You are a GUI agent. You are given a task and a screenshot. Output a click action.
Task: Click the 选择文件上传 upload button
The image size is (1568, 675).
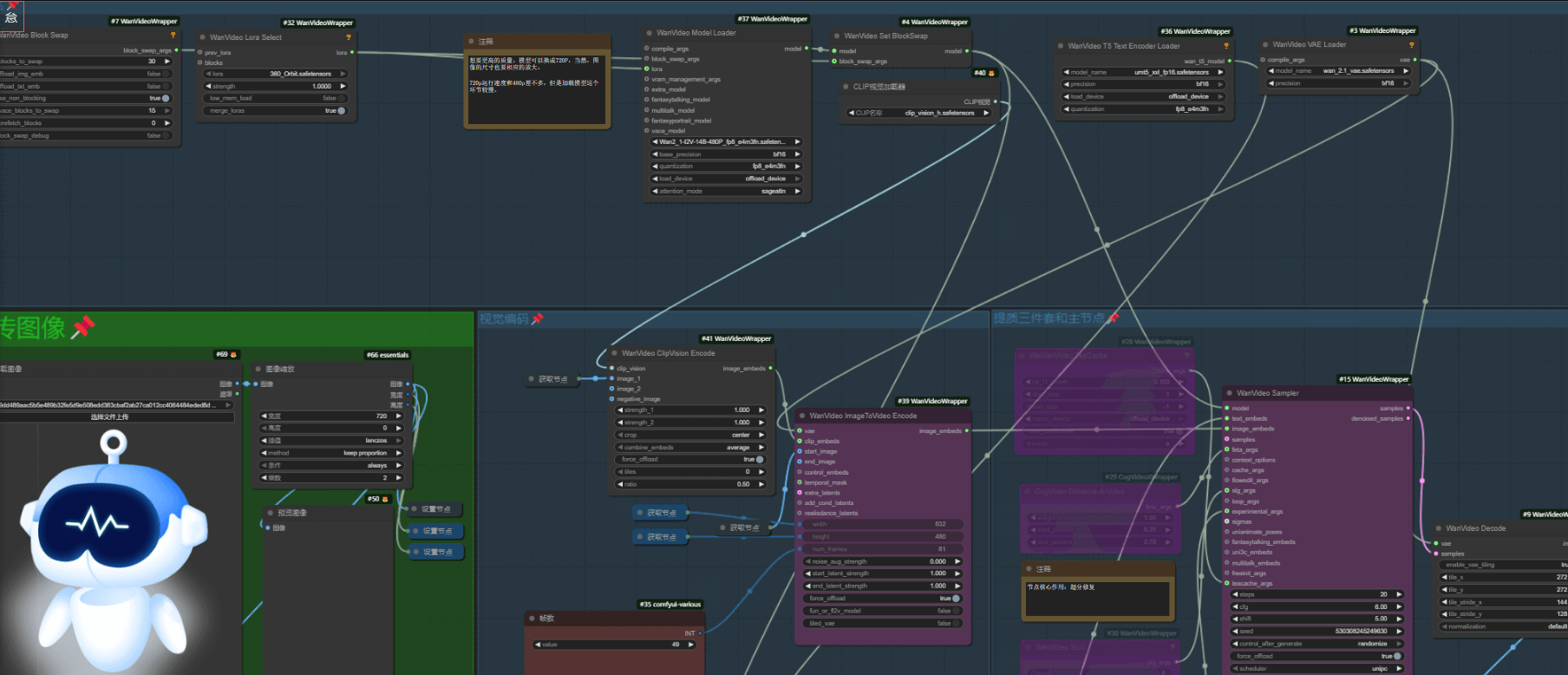click(x=110, y=417)
